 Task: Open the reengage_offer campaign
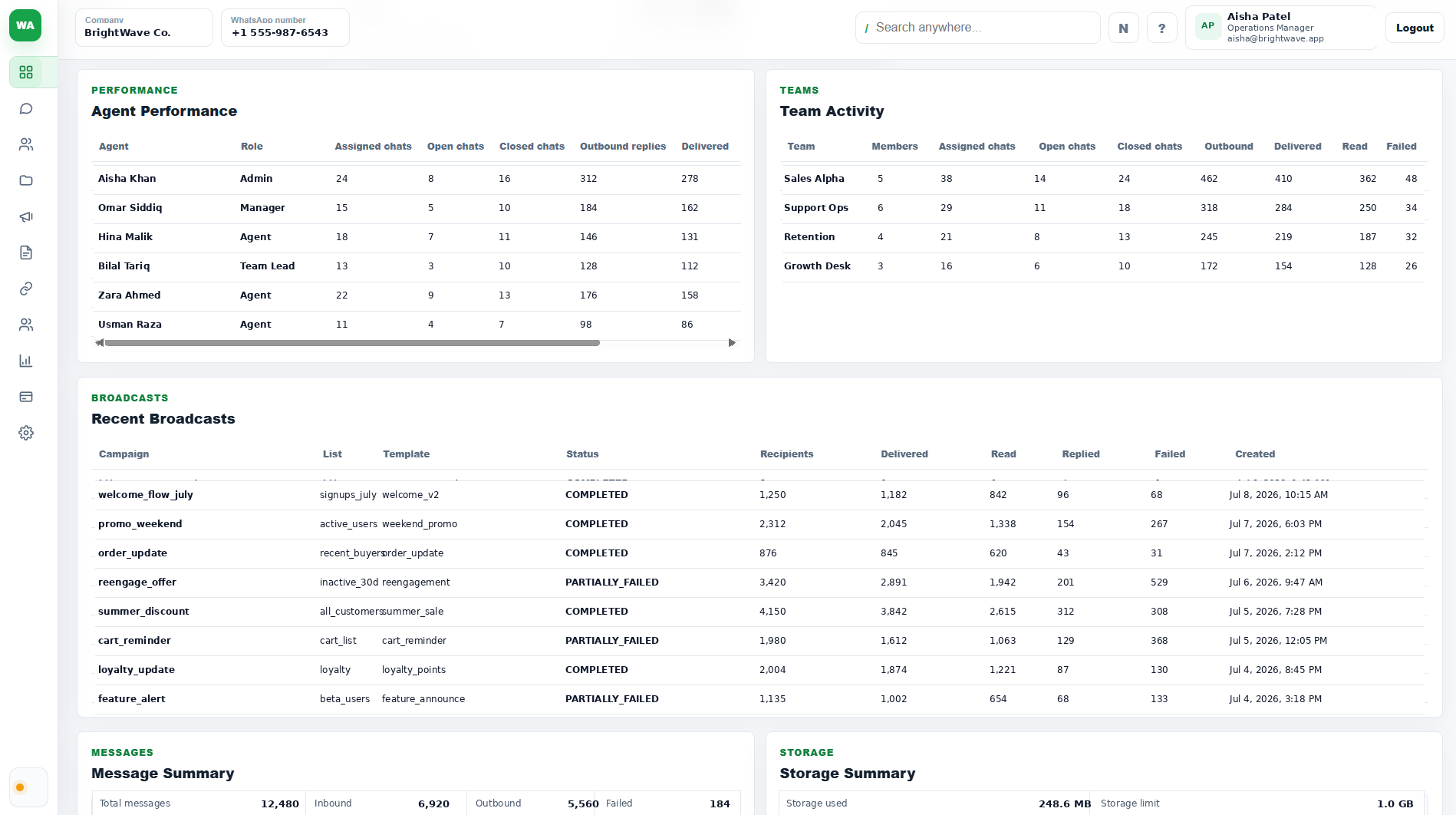[x=137, y=582]
